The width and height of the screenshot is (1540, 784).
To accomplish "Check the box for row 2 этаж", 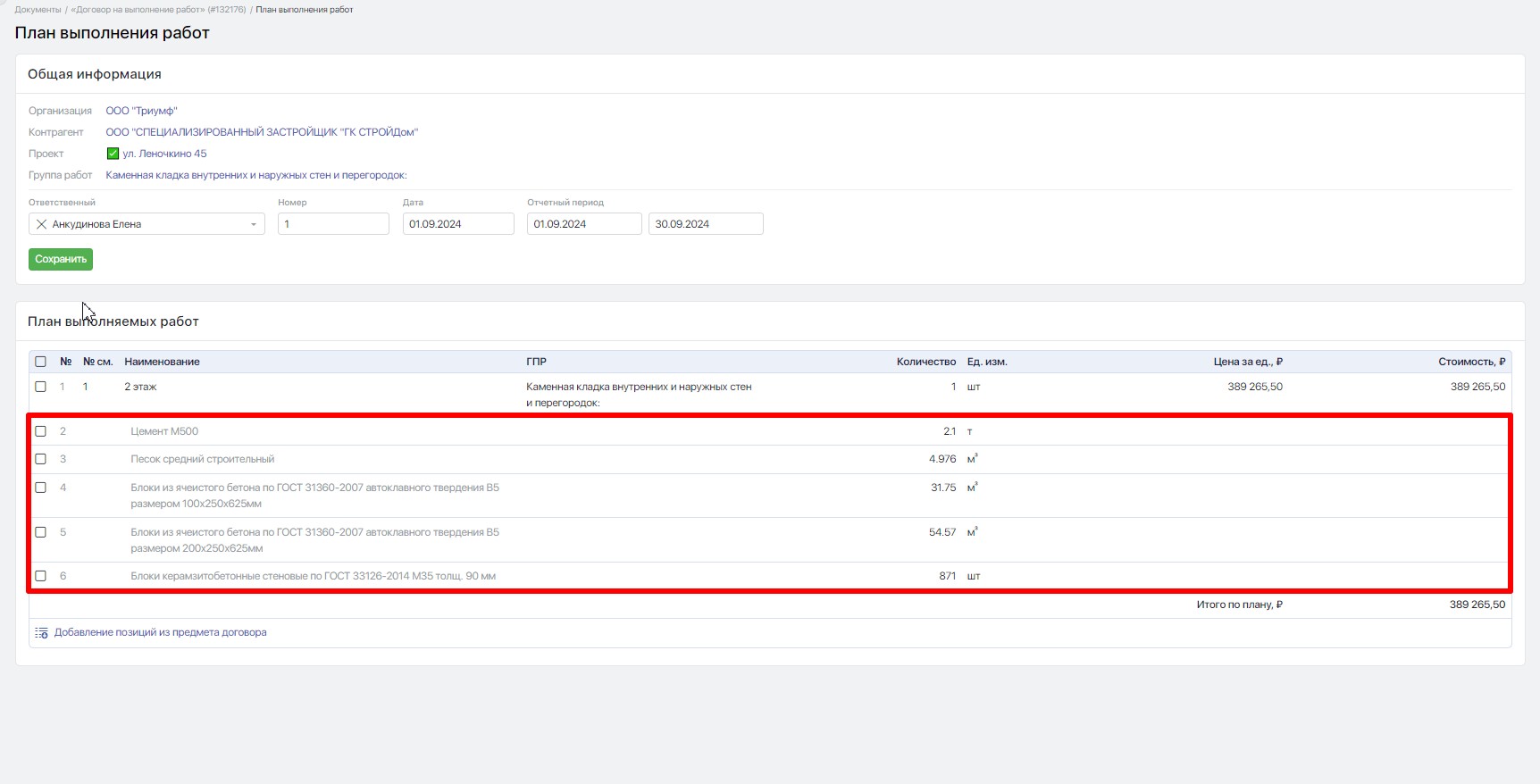I will (x=40, y=387).
